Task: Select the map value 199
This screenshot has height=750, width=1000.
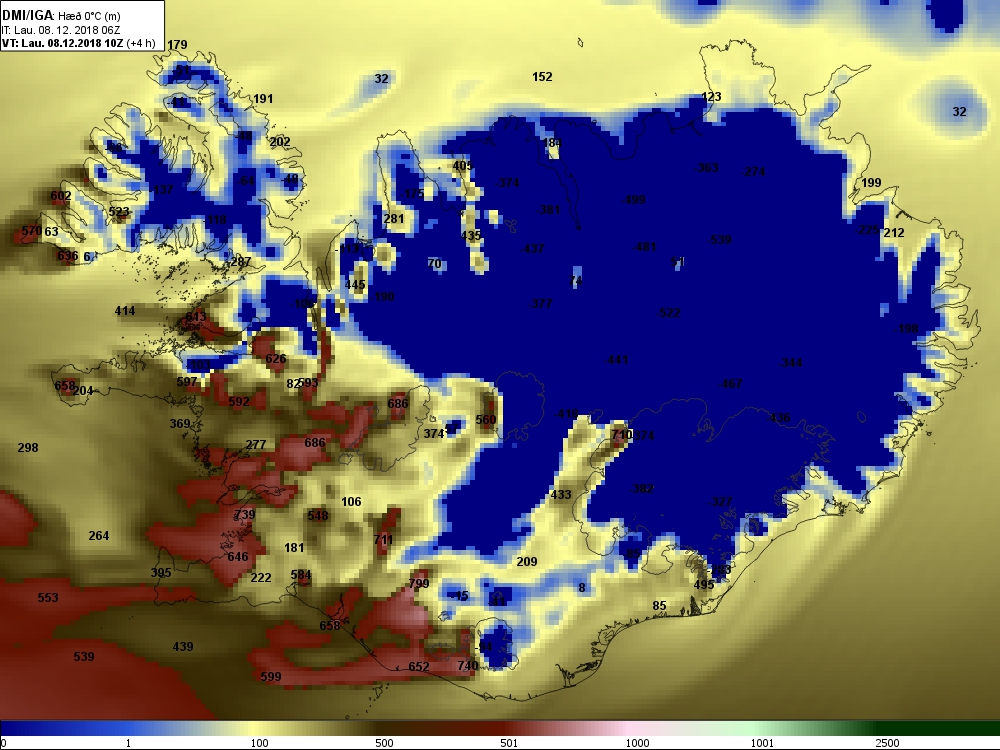Action: click(871, 183)
